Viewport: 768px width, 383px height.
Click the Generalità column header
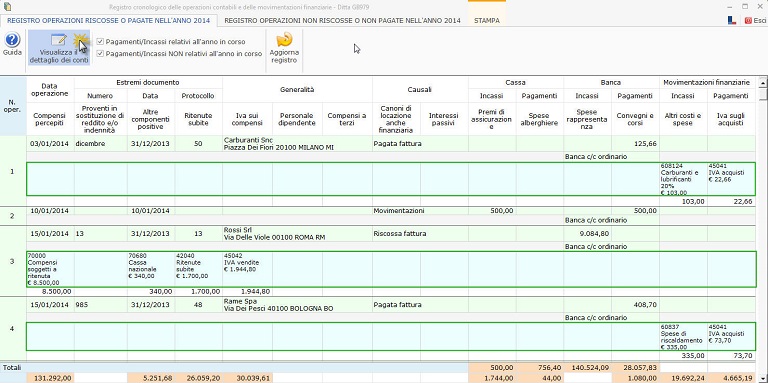pyautogui.click(x=297, y=90)
